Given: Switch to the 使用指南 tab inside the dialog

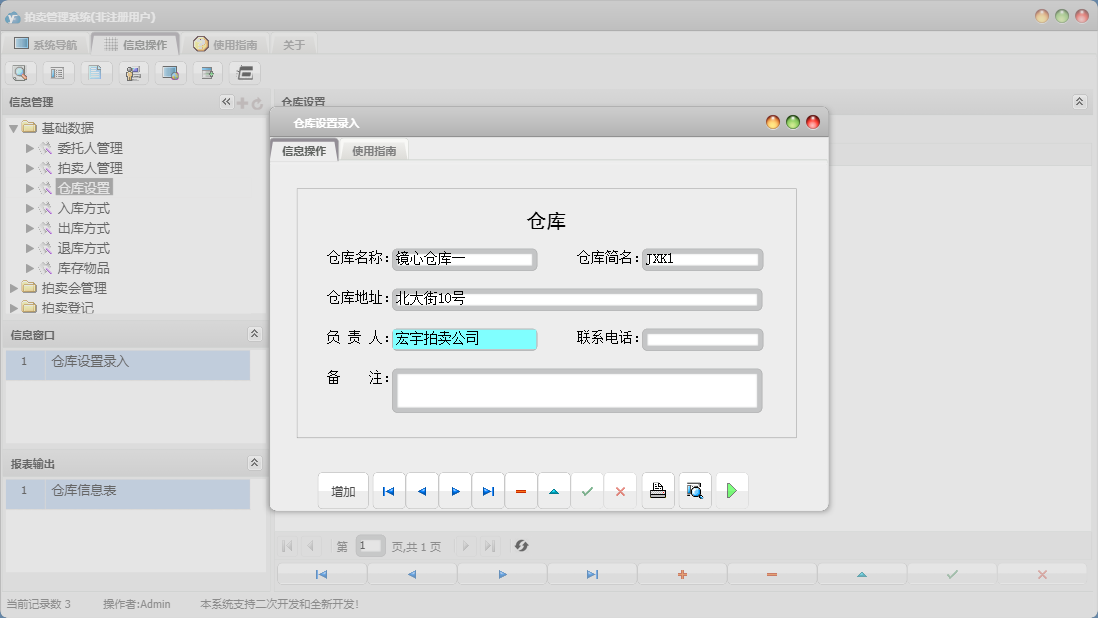Looking at the screenshot, I should pyautogui.click(x=375, y=149).
